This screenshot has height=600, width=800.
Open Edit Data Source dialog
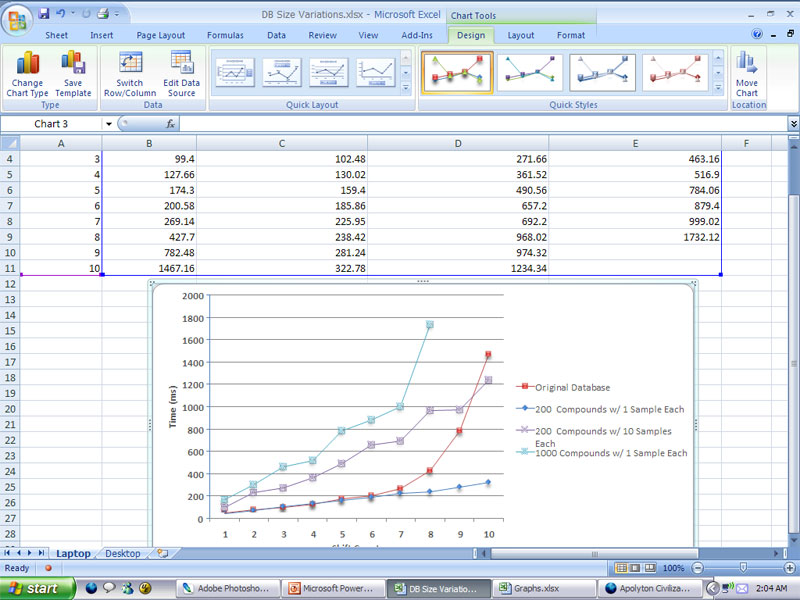pos(181,64)
